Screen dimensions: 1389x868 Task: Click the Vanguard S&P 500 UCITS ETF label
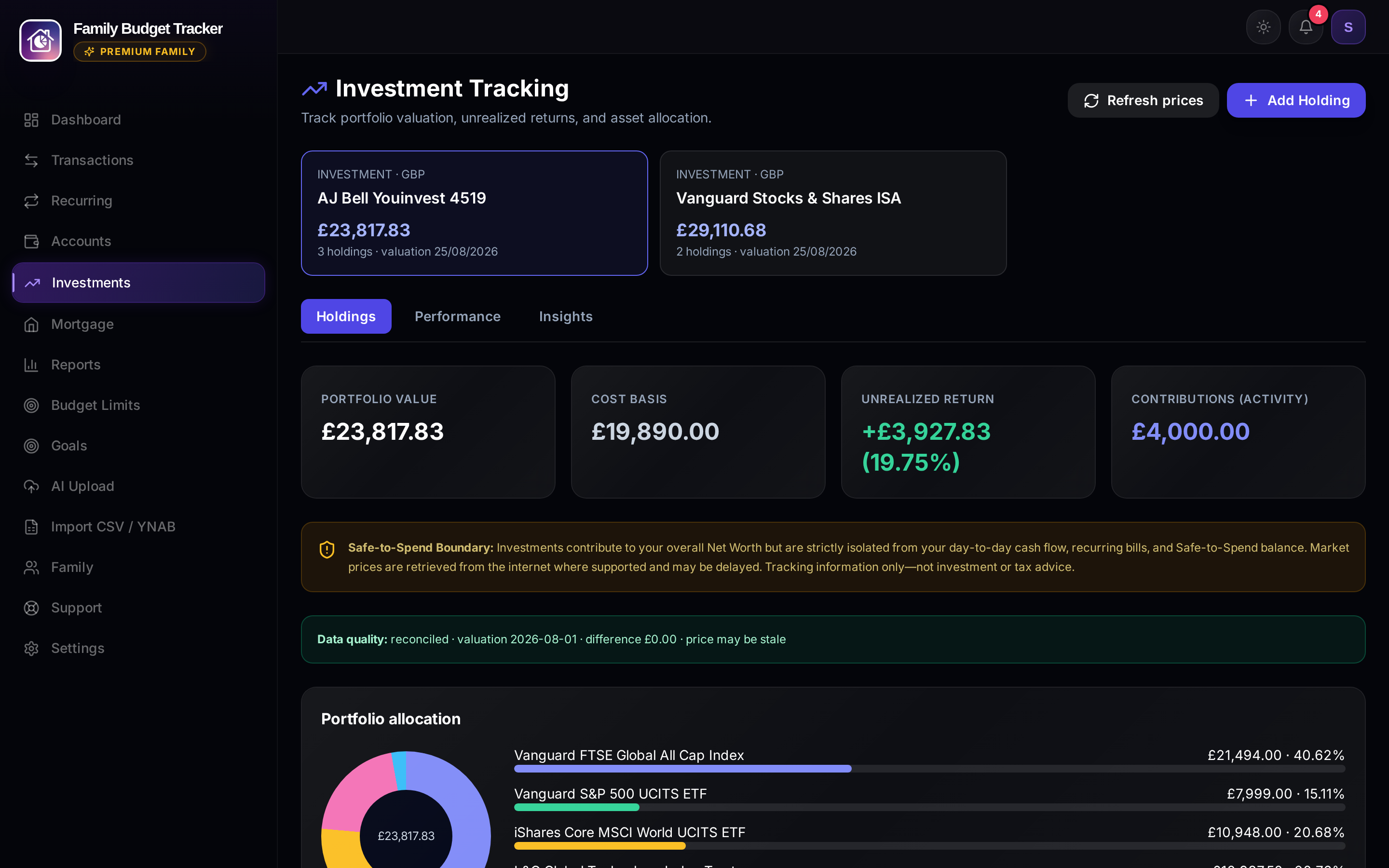610,793
